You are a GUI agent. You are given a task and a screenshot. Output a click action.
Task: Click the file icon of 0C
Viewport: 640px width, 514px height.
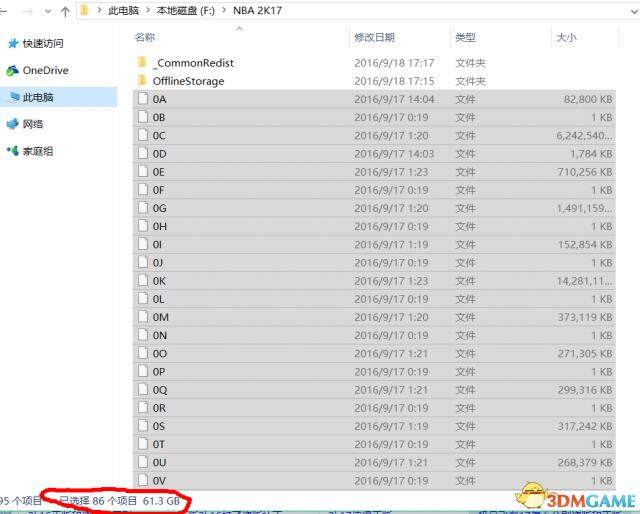click(143, 135)
